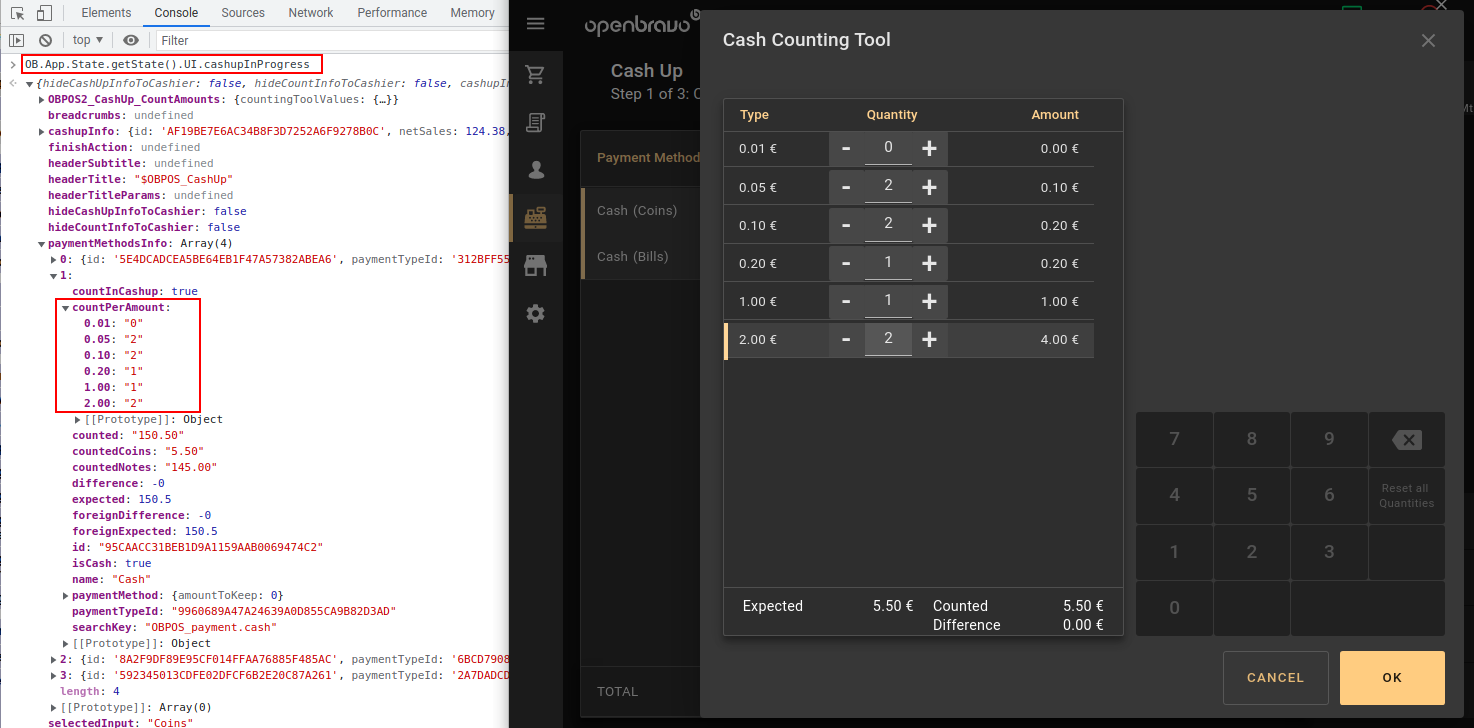This screenshot has height=728, width=1474.
Task: Tap keypad number 9
Action: pos(1329,439)
